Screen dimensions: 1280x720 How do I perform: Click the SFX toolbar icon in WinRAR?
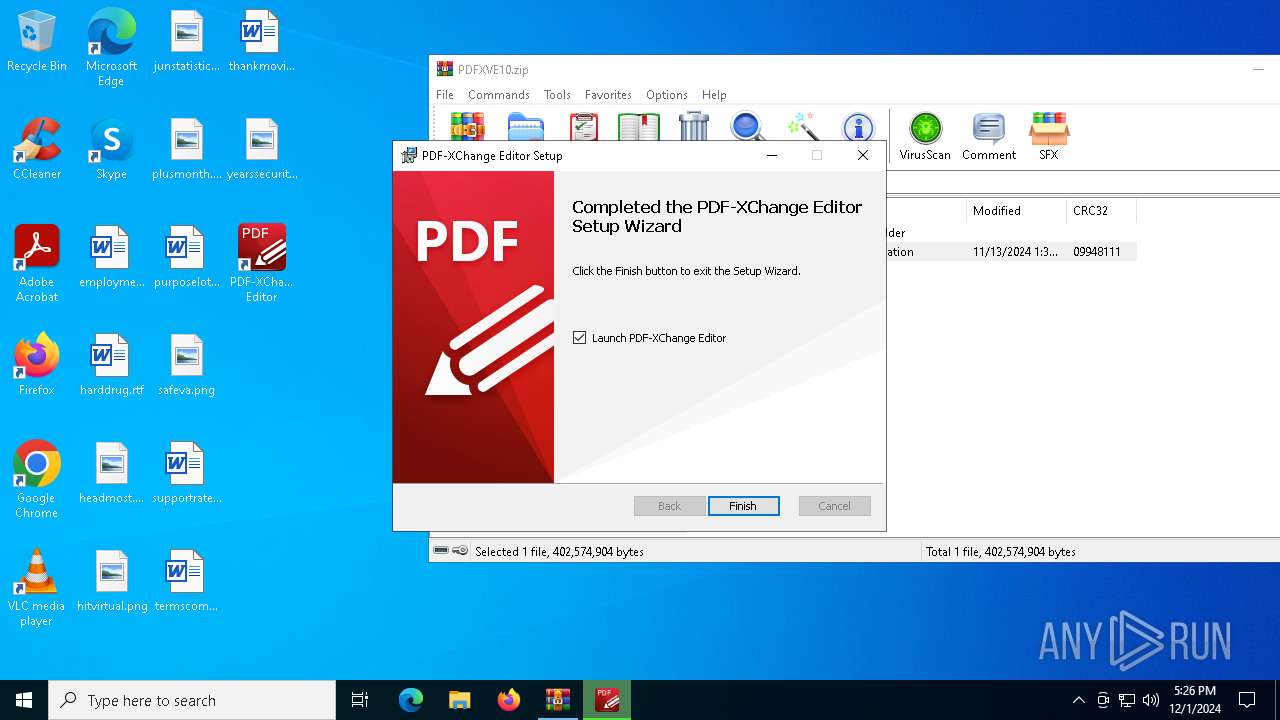tap(1049, 136)
